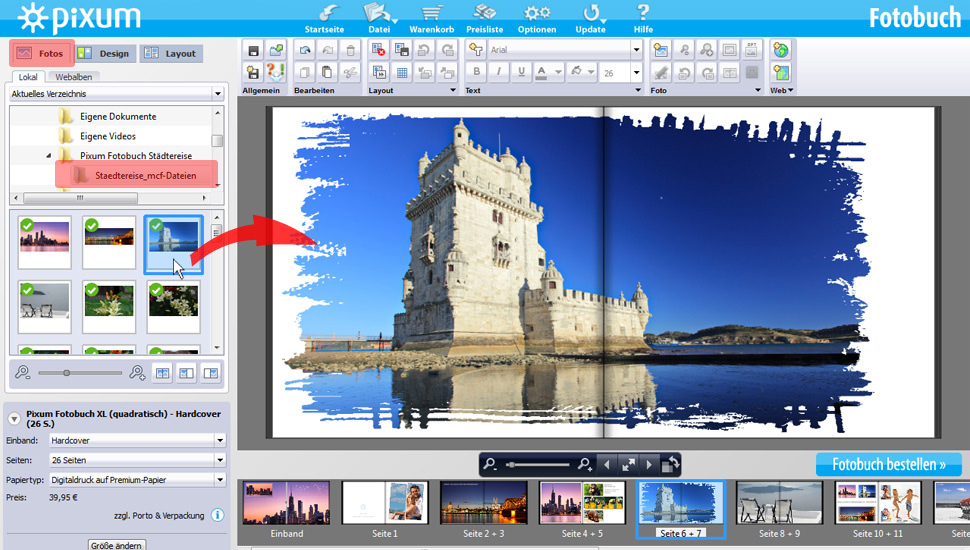Toggle underline text formatting

click(521, 72)
